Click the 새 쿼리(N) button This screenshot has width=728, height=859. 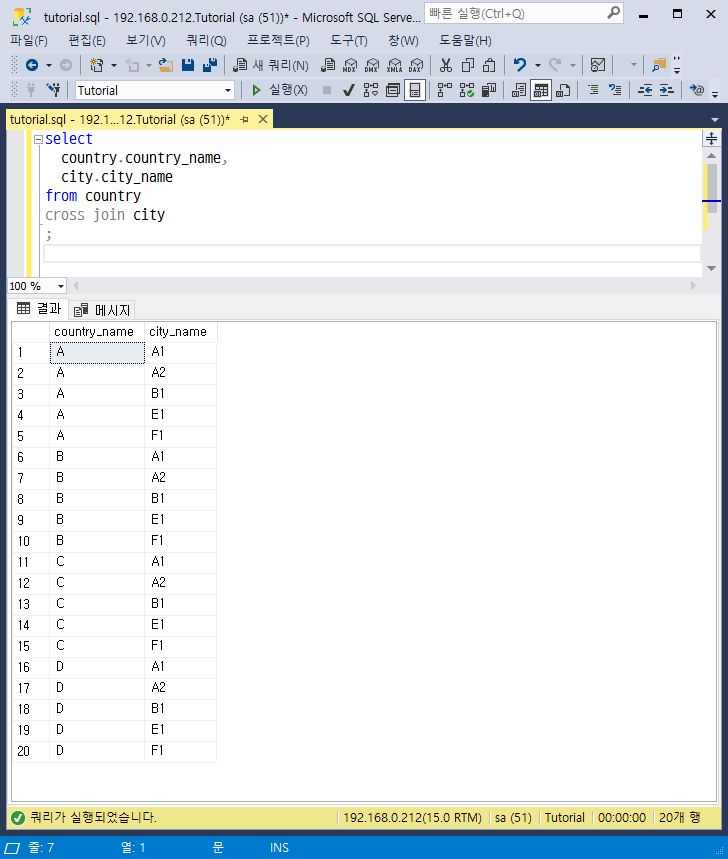click(x=271, y=65)
